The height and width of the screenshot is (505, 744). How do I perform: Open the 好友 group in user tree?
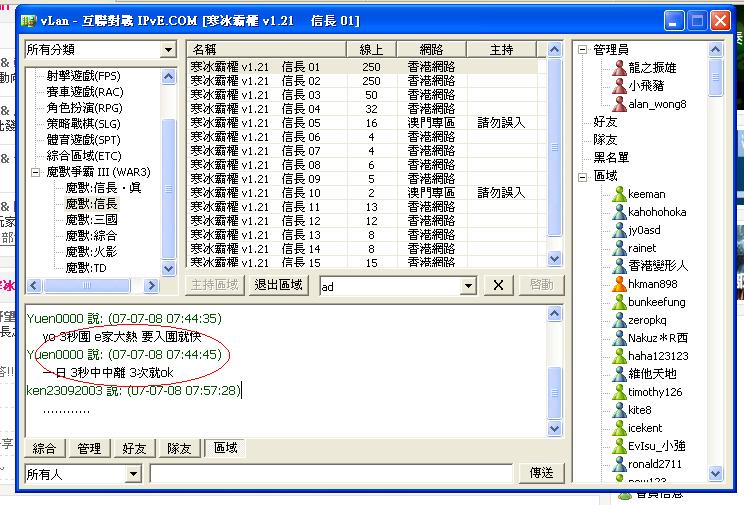tap(605, 122)
